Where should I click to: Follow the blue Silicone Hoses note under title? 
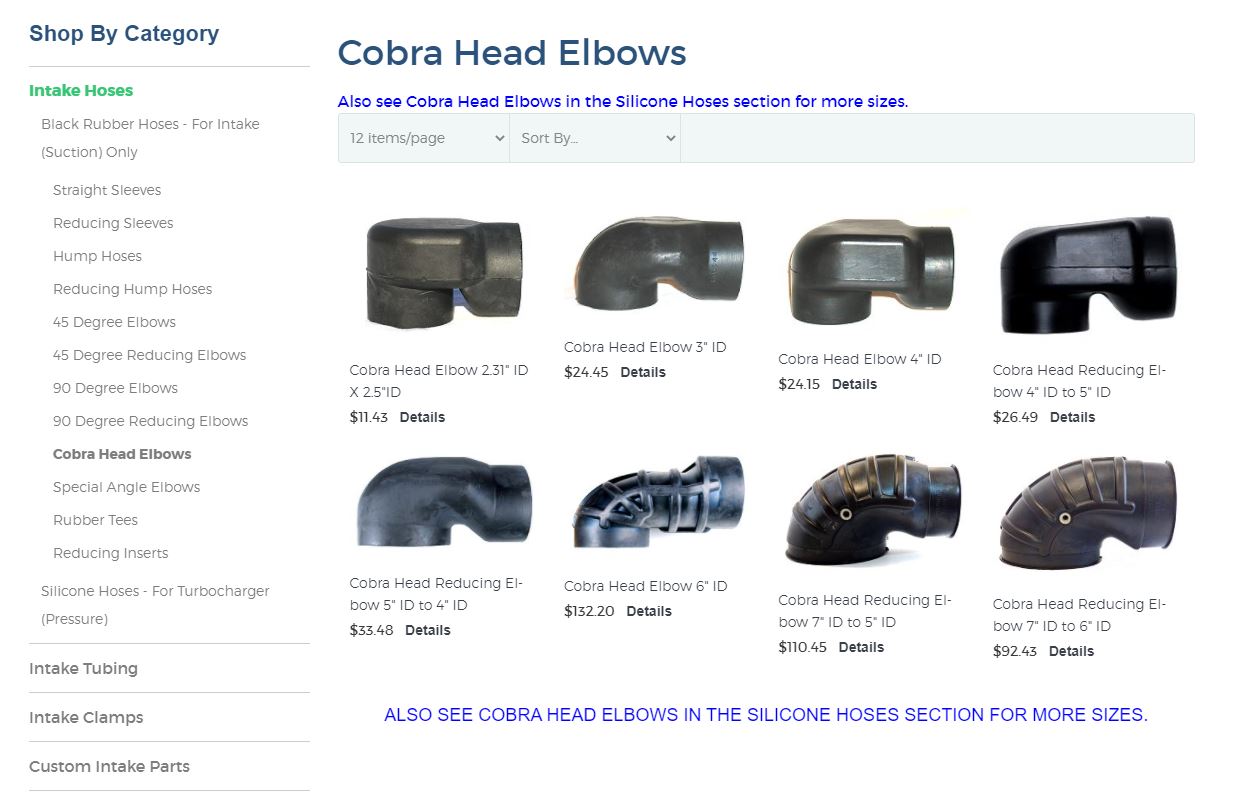coord(623,101)
